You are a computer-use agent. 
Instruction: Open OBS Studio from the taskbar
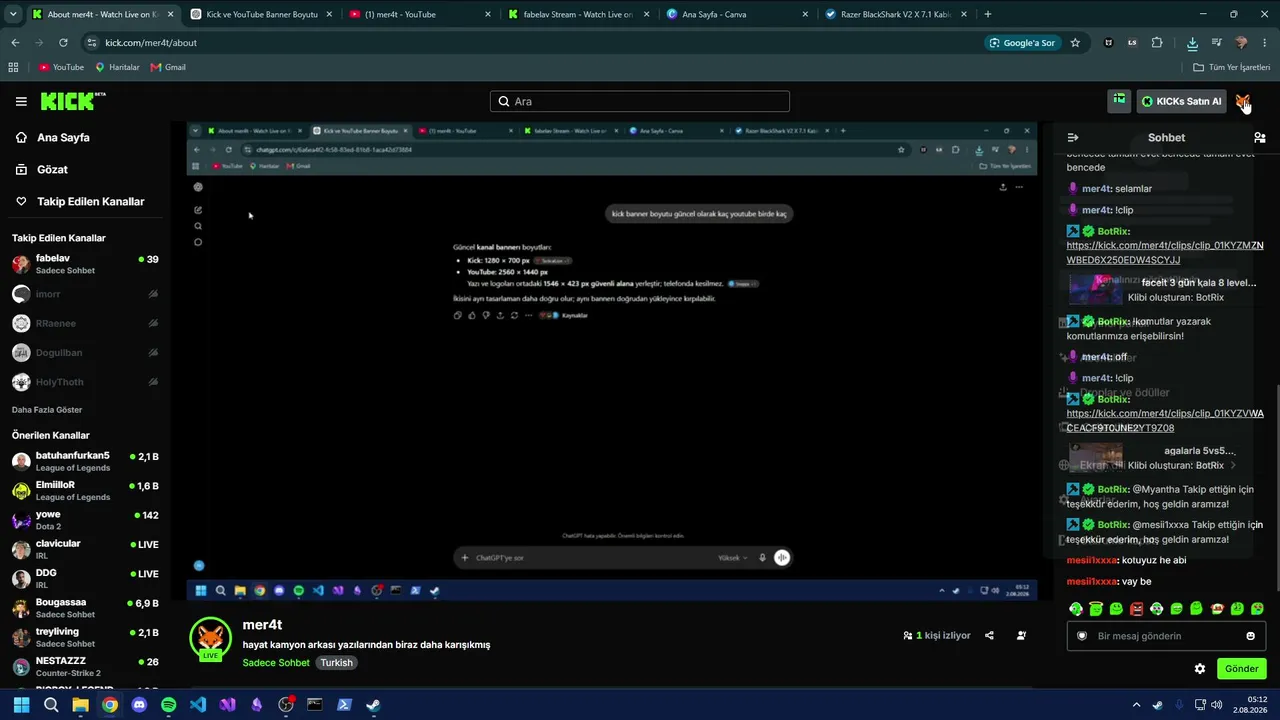coord(286,705)
